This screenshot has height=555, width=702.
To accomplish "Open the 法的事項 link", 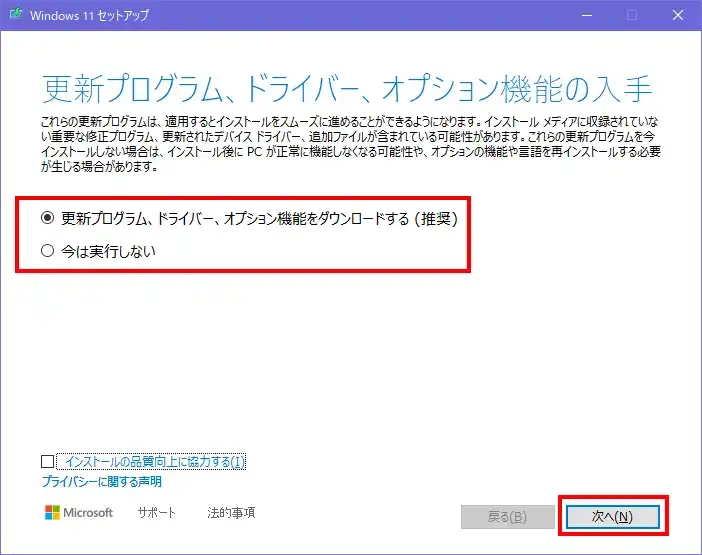I will [231, 513].
